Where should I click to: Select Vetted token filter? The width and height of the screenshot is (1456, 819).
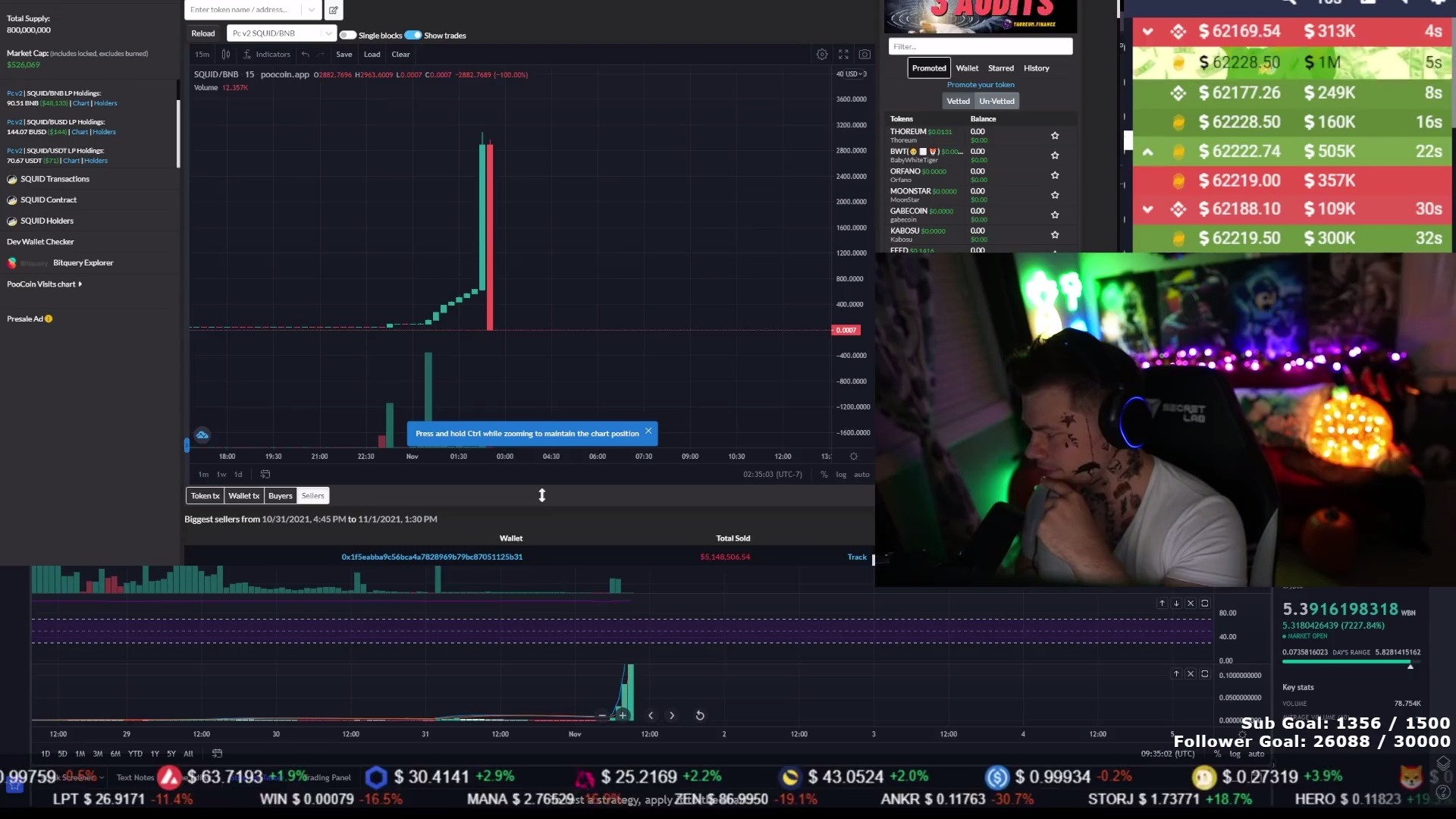tap(958, 102)
